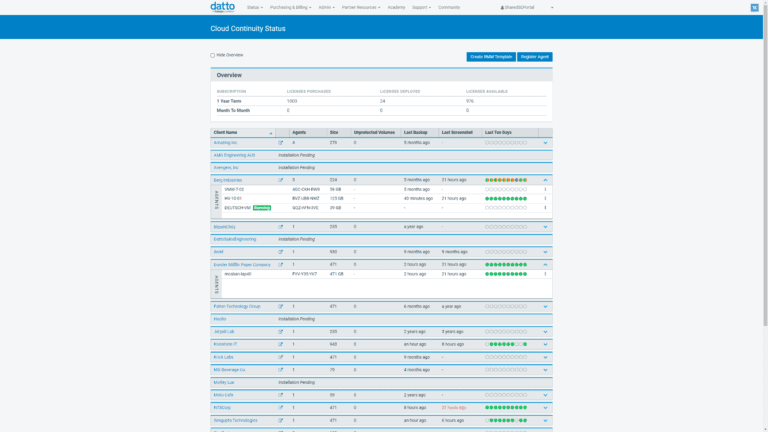Click NTSCorp red last screenshot time
768x432 pixels.
(454, 408)
